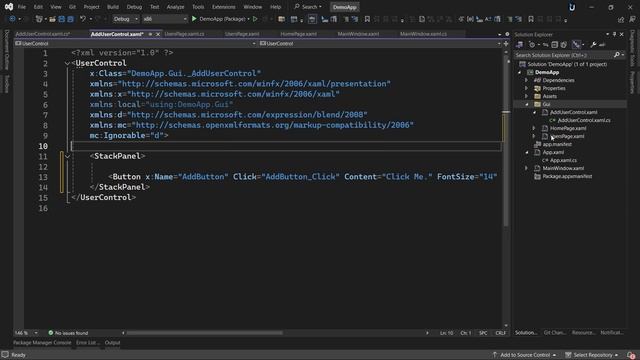The image size is (640, 360).
Task: Collapse the Gui folder node
Action: point(527,104)
